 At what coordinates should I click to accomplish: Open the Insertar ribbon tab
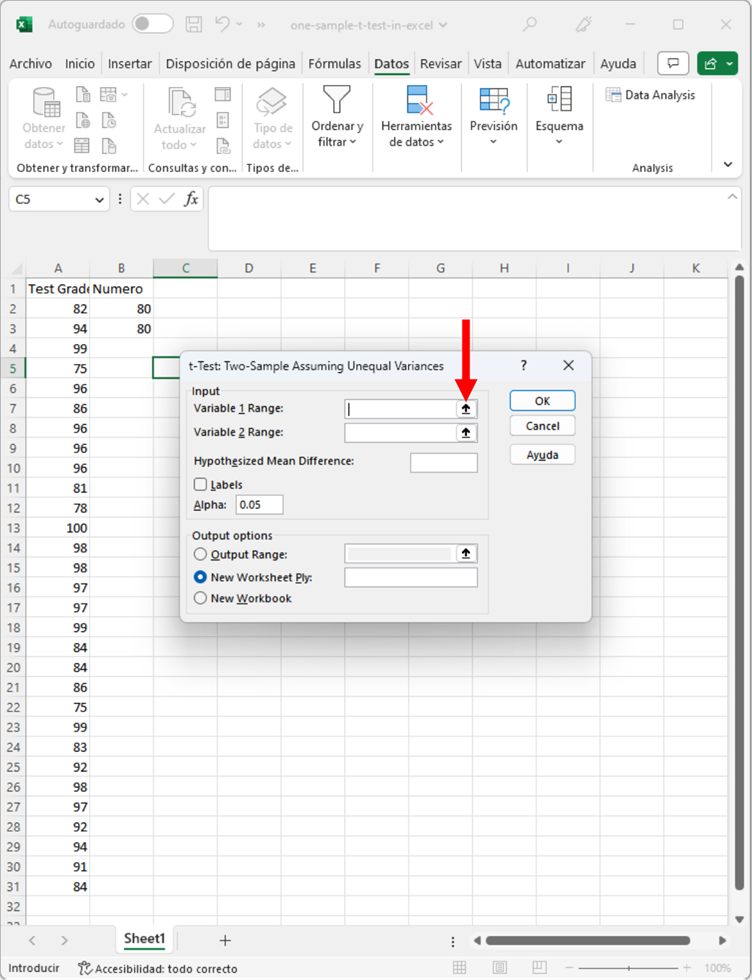coord(130,64)
